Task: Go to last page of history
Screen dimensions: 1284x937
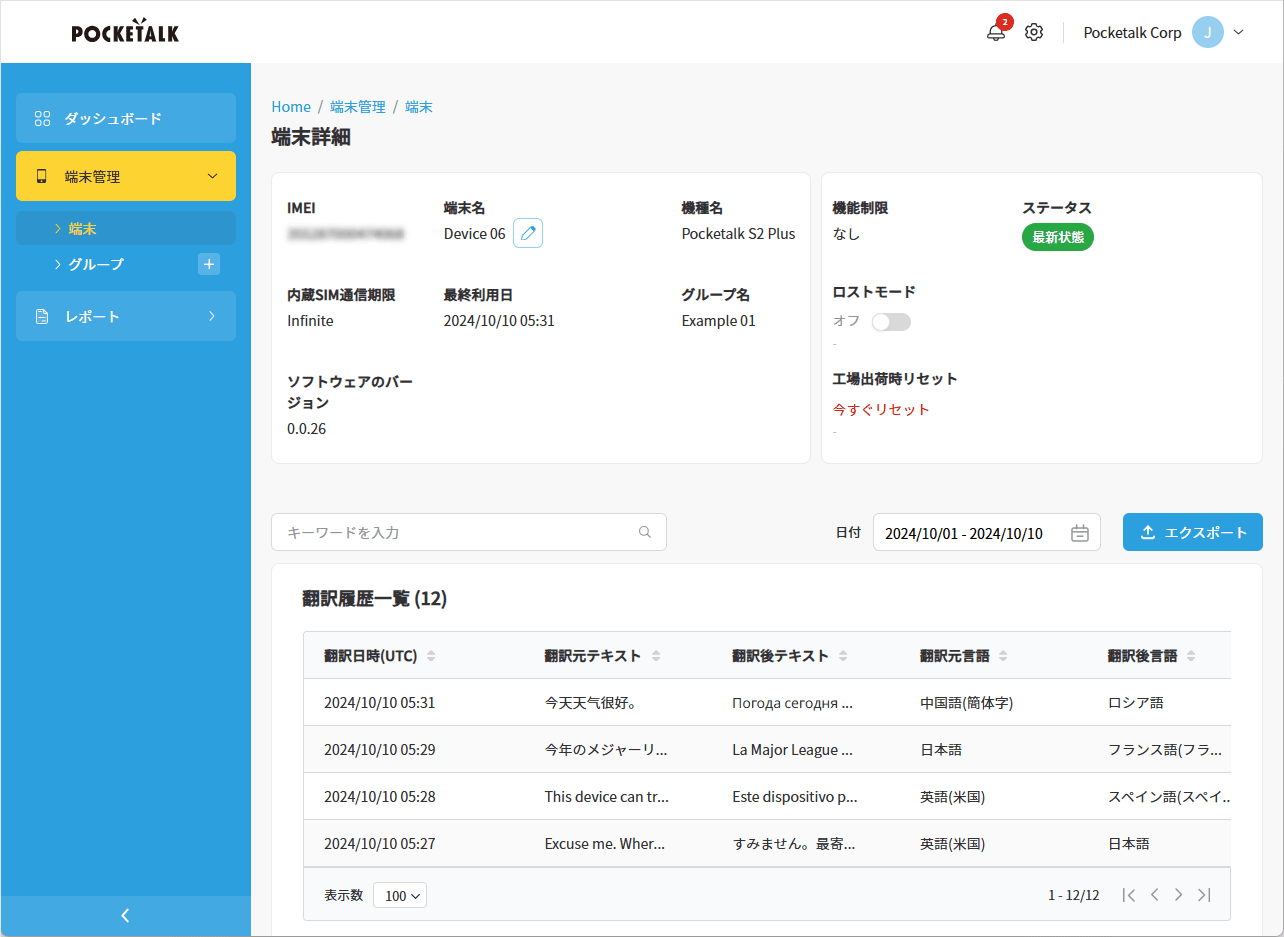Action: pos(1204,895)
